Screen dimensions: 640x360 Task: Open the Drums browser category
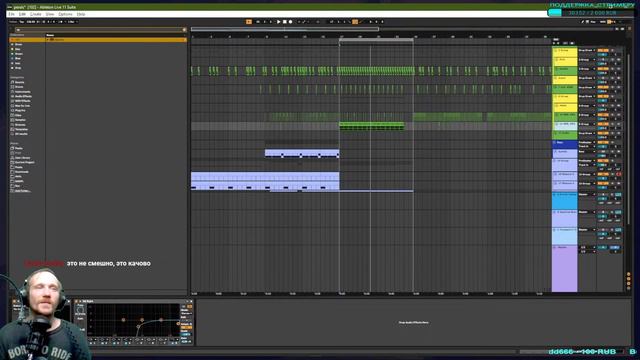click(x=19, y=87)
